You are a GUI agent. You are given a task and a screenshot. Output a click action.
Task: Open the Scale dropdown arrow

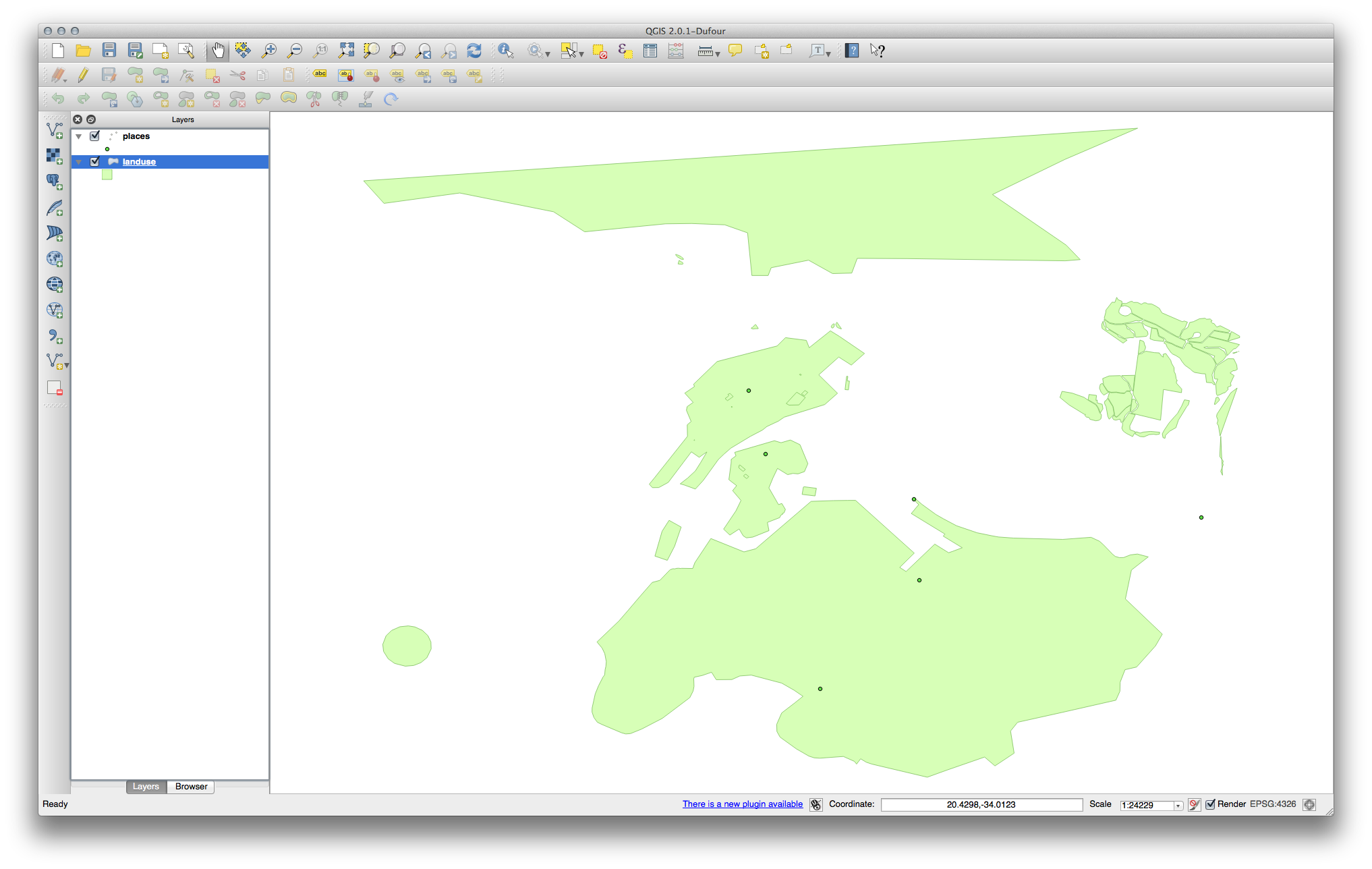[1178, 806]
